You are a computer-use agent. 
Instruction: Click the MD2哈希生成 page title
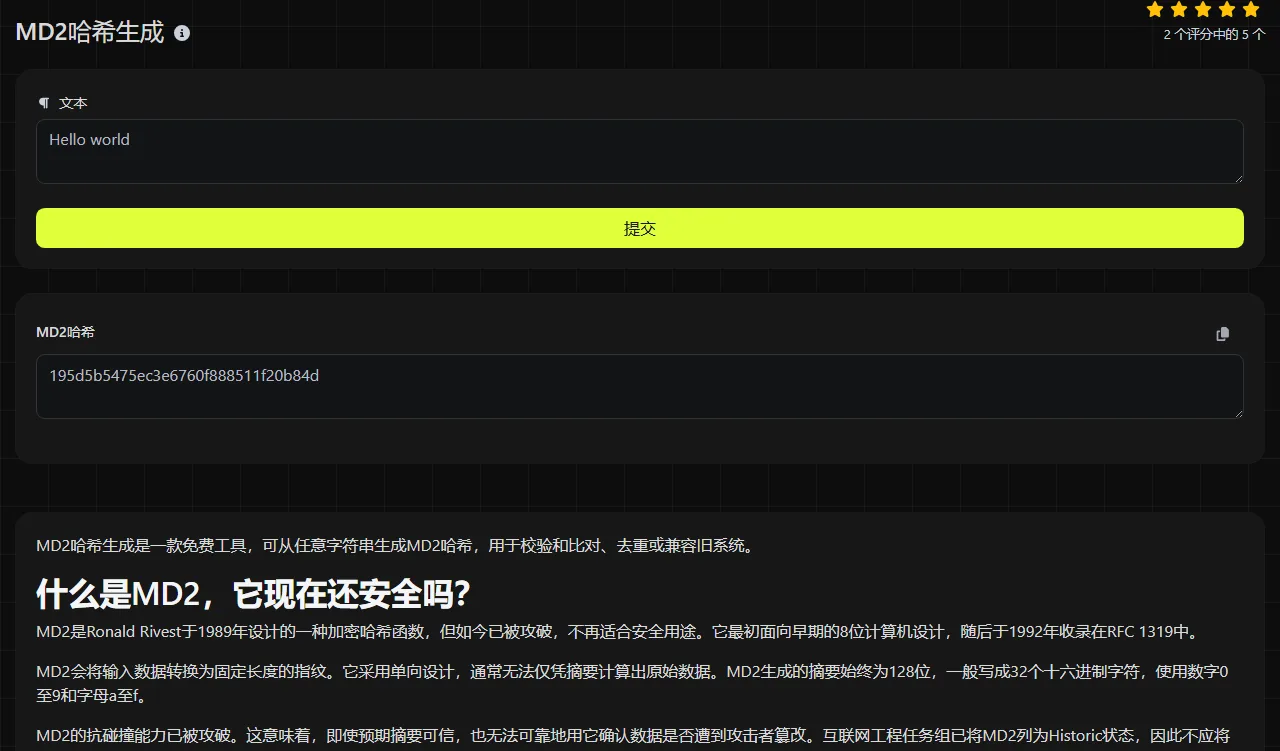click(x=90, y=32)
